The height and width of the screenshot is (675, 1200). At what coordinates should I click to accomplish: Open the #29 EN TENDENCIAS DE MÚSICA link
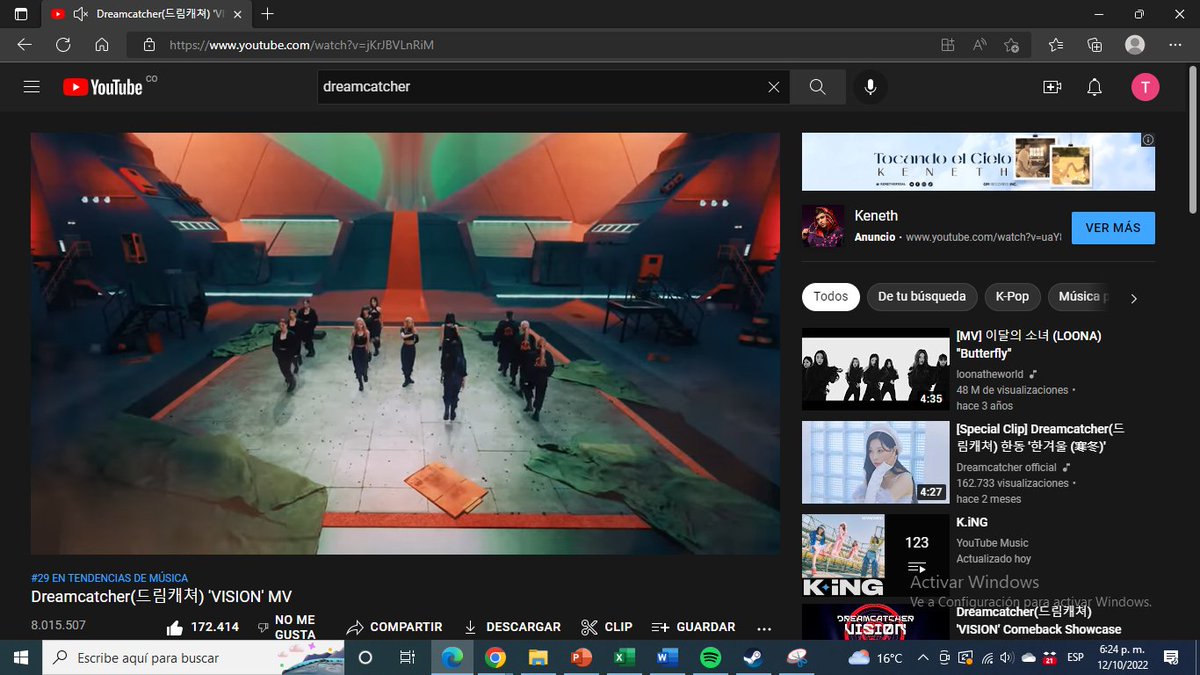pyautogui.click(x=109, y=578)
